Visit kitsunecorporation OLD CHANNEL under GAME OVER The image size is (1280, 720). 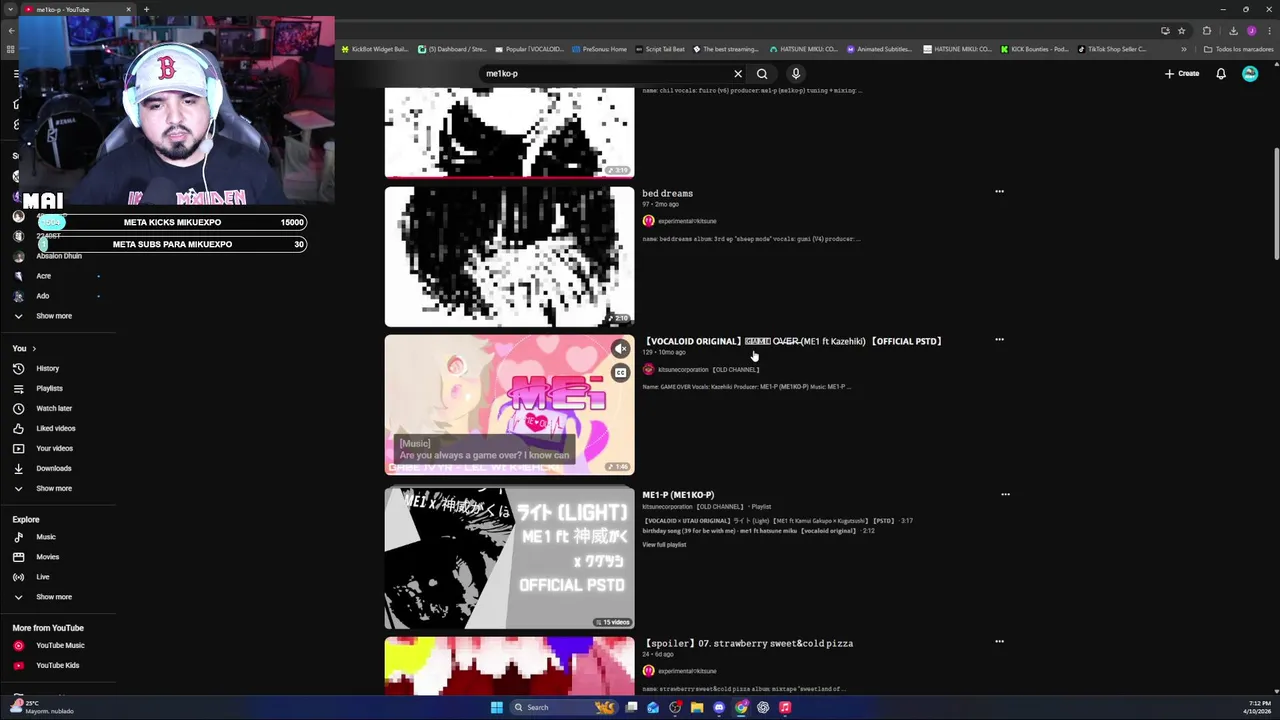pos(708,370)
